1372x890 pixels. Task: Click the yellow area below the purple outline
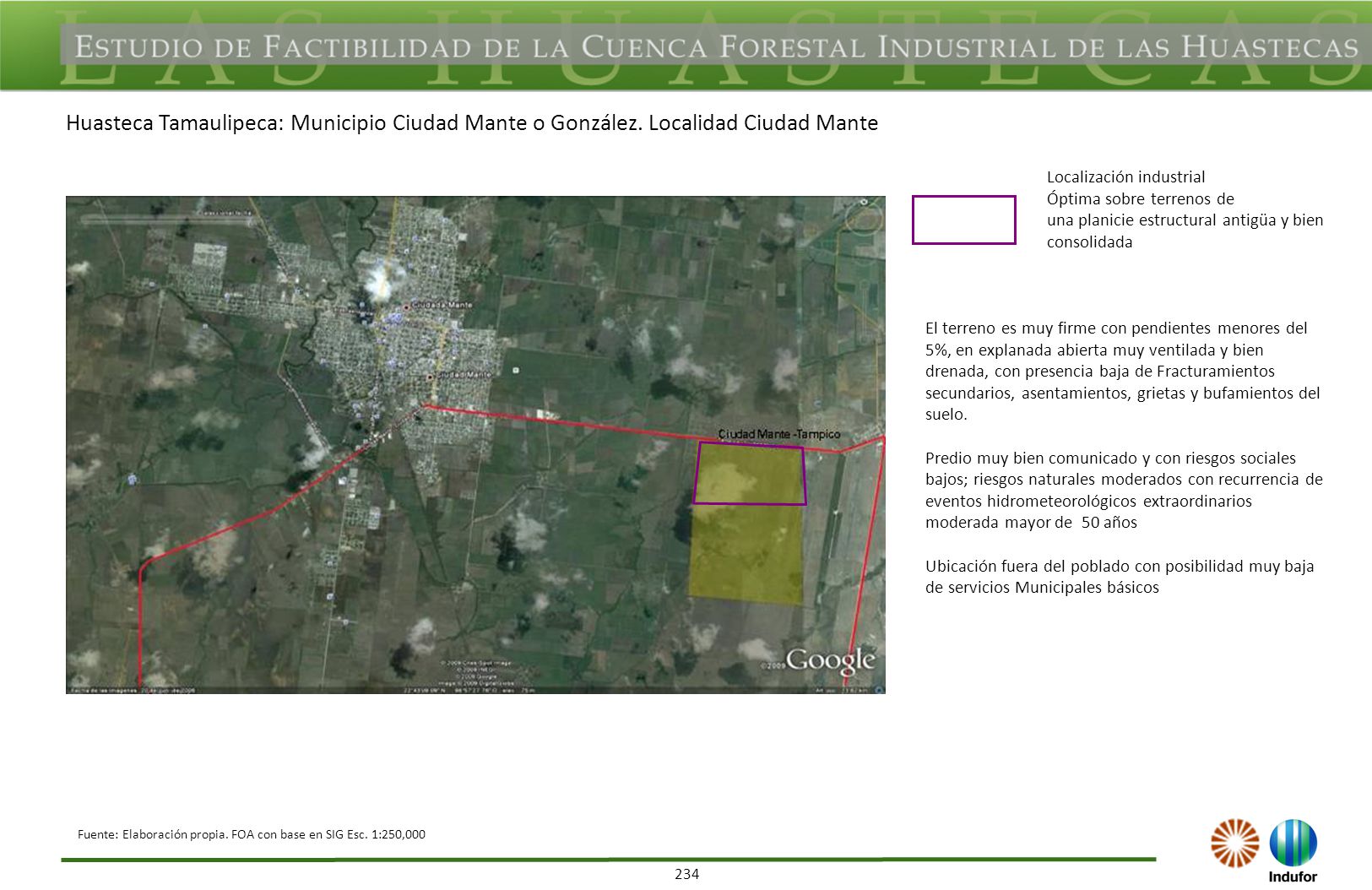click(746, 554)
